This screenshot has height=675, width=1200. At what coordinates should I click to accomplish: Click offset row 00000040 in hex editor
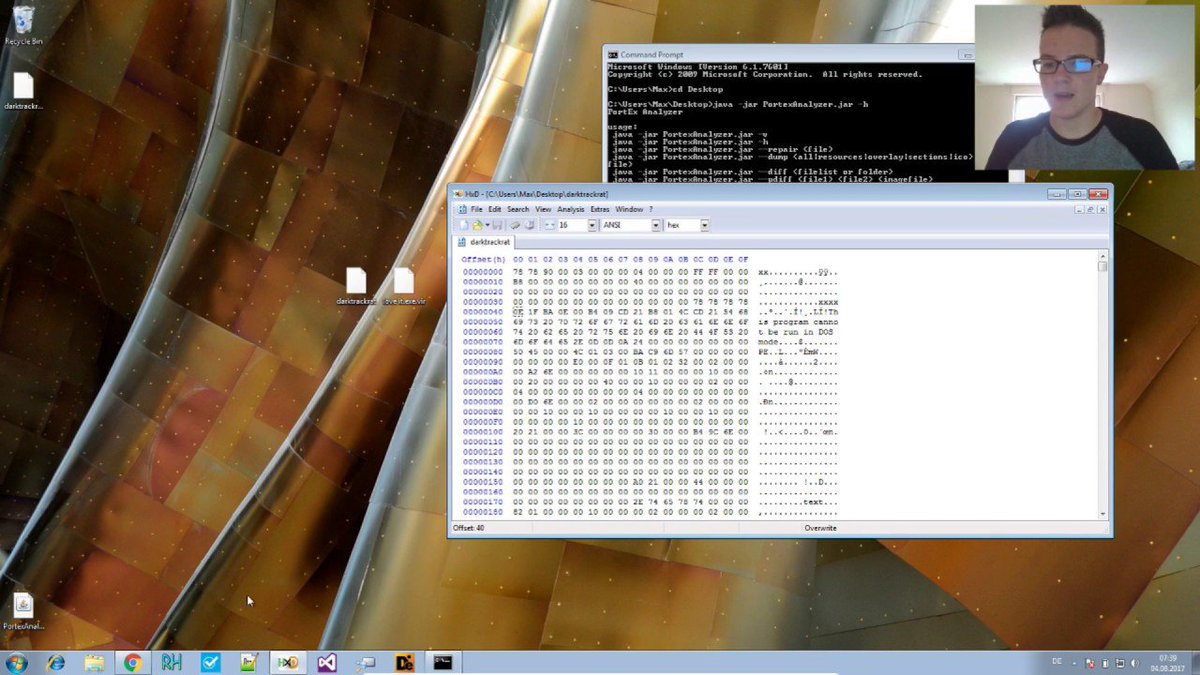(483, 312)
